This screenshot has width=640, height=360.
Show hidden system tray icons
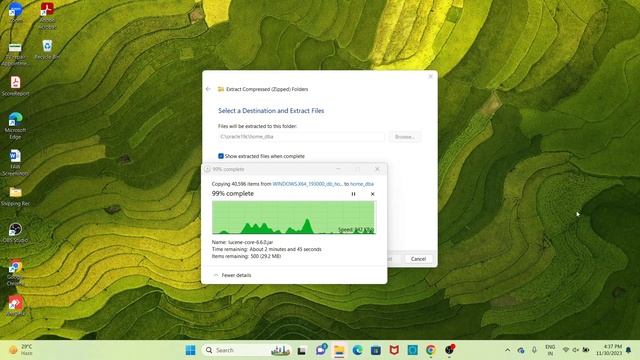(x=507, y=350)
